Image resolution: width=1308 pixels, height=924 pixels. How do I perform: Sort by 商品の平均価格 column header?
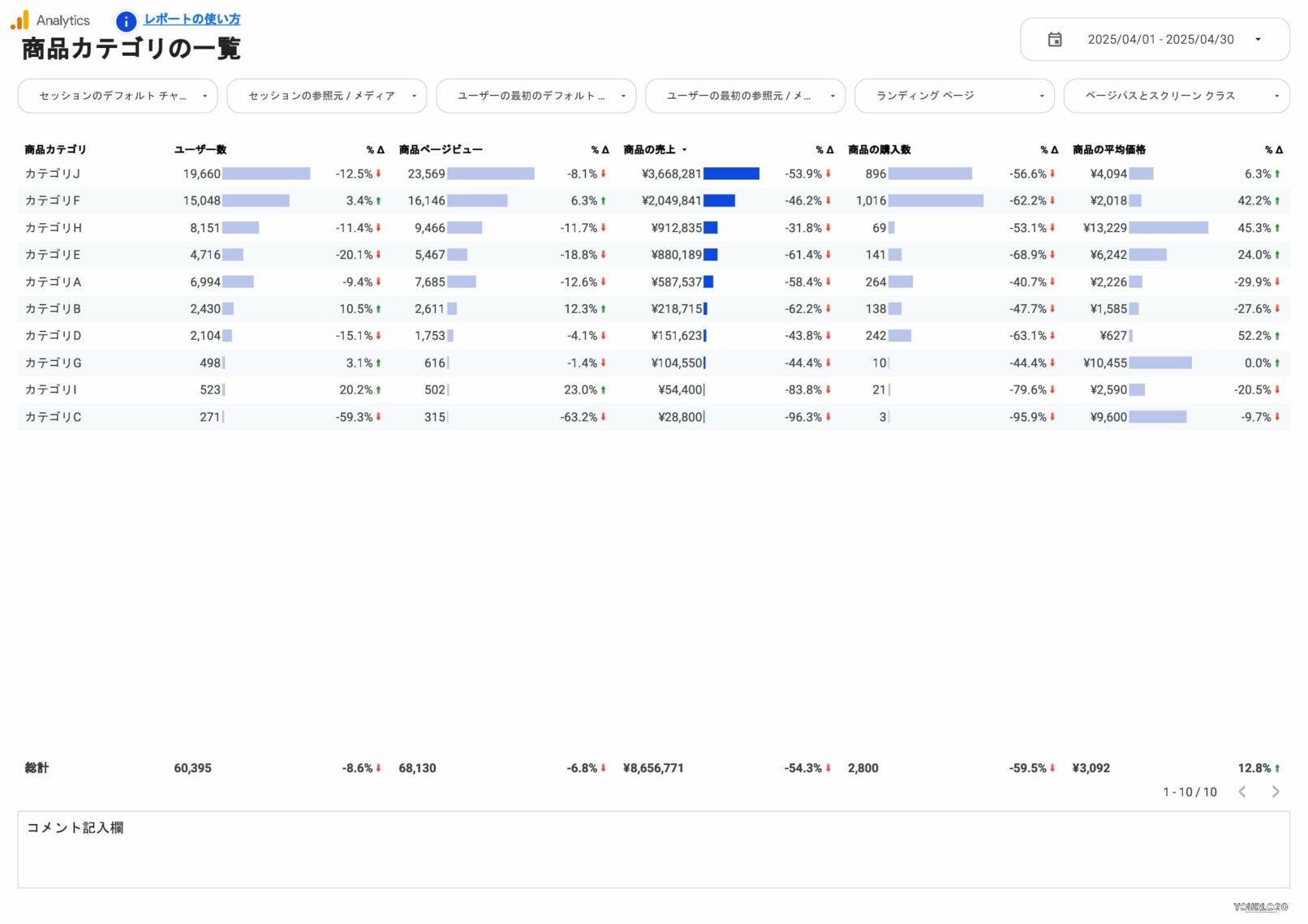pyautogui.click(x=1108, y=150)
